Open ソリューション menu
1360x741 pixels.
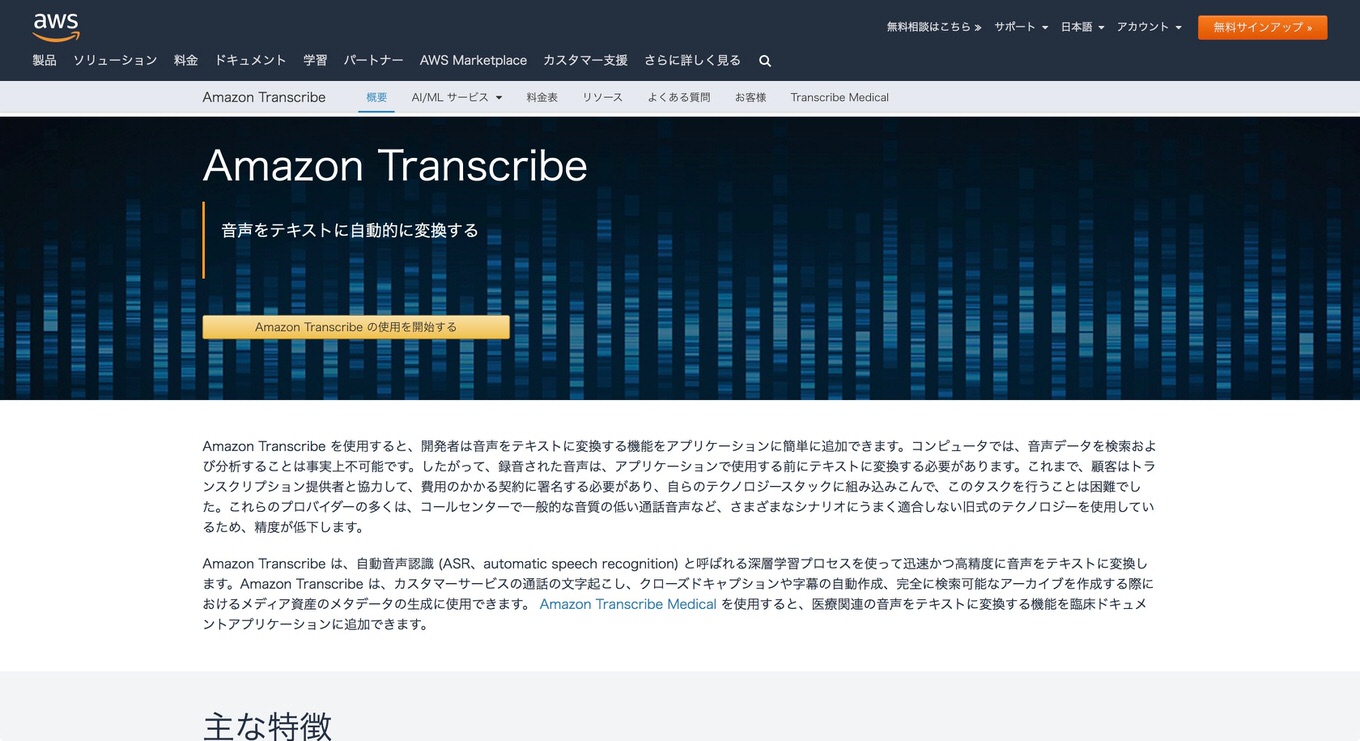click(115, 60)
